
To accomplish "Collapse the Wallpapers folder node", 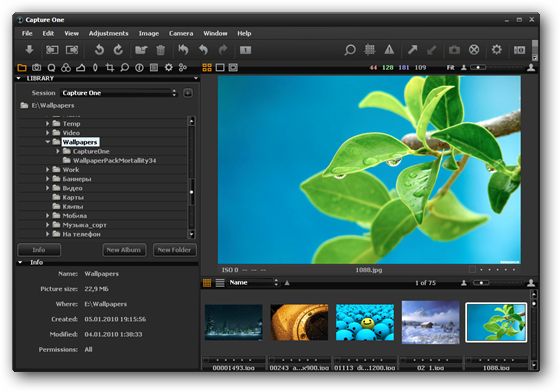I will point(48,142).
